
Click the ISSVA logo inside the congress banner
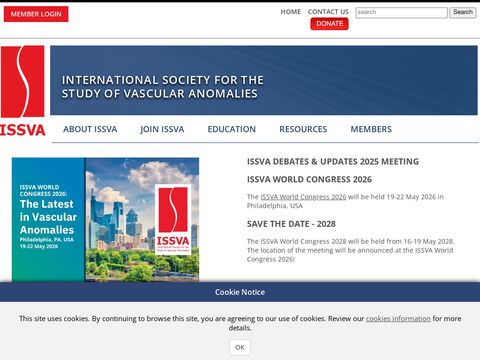click(173, 220)
